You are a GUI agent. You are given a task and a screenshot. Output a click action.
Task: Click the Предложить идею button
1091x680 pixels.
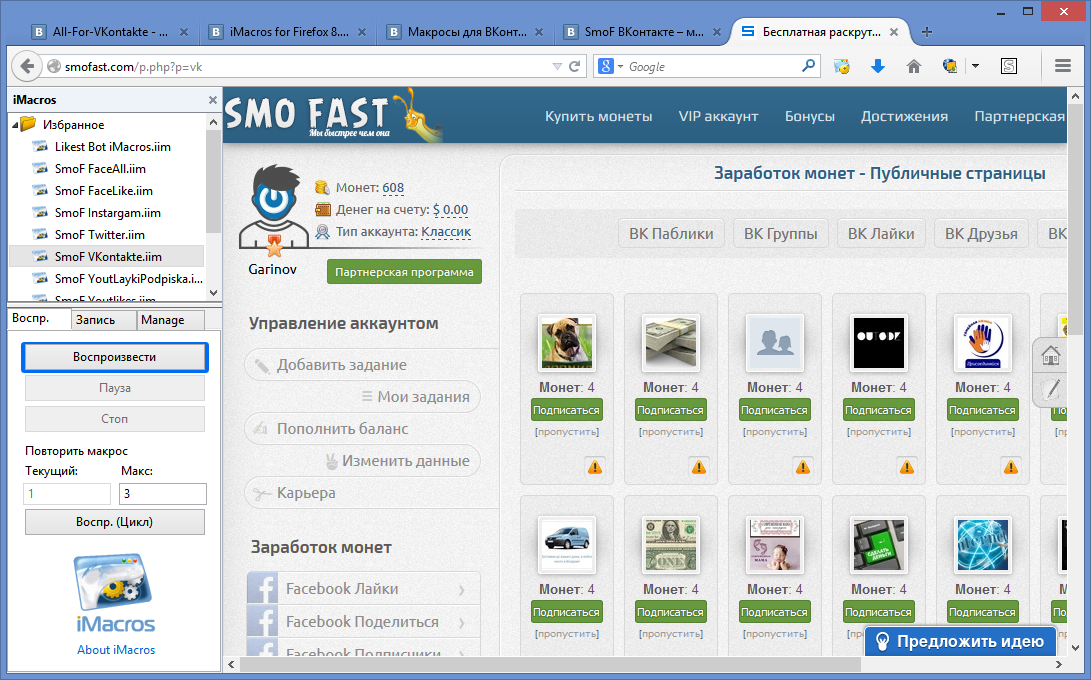click(x=961, y=641)
